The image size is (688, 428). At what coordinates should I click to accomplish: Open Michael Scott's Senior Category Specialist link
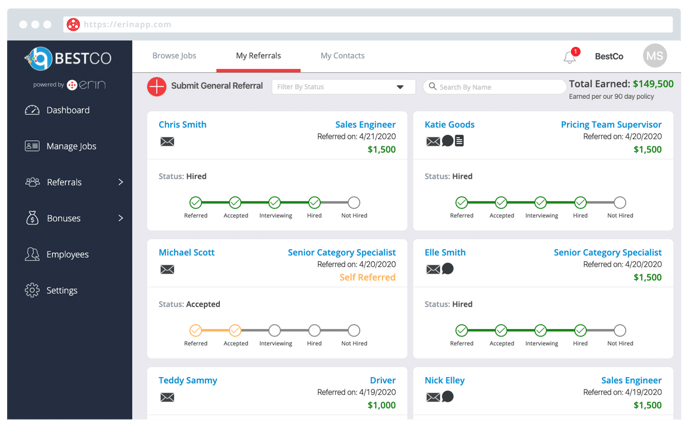pos(342,252)
